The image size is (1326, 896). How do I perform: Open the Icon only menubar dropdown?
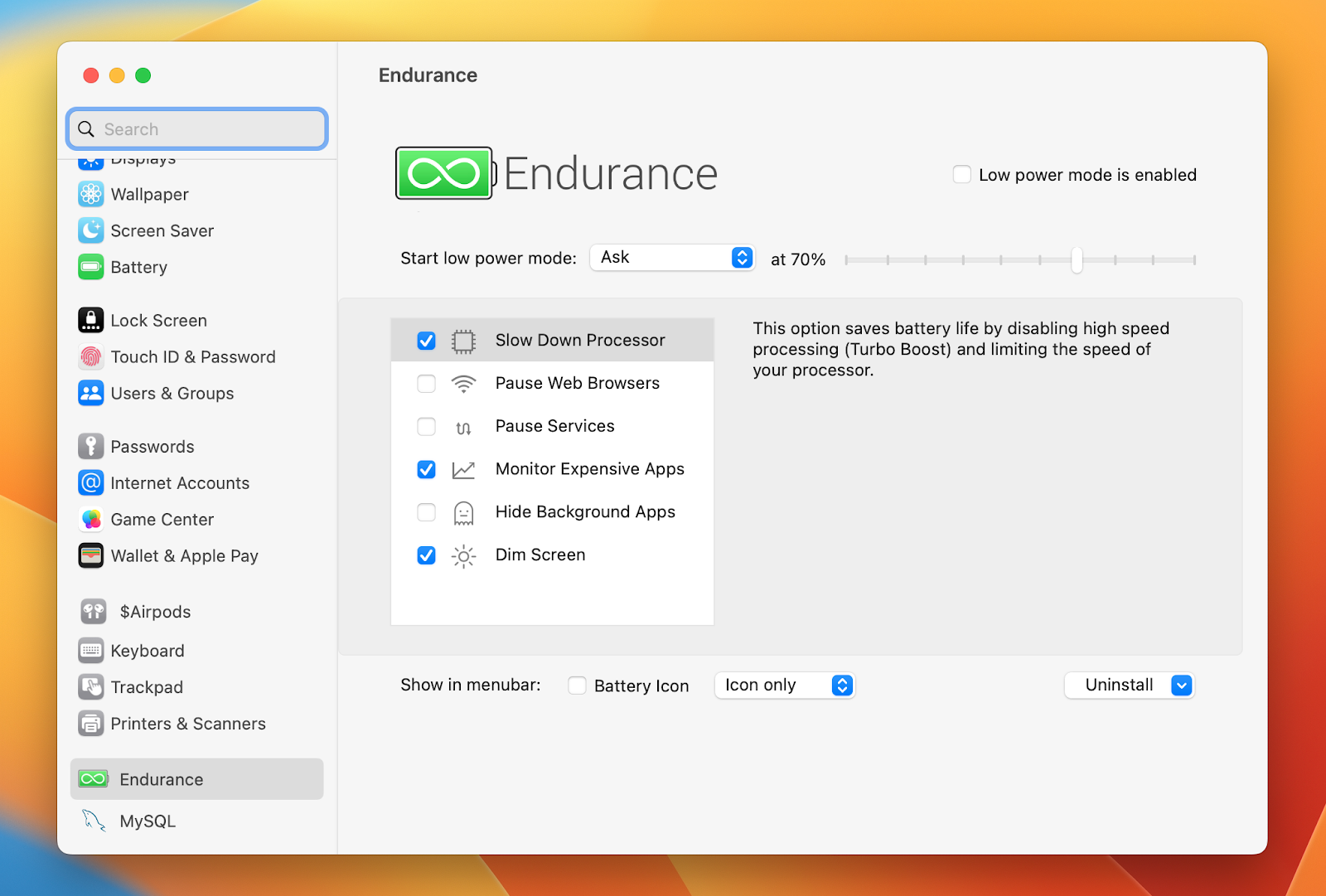pyautogui.click(x=784, y=685)
